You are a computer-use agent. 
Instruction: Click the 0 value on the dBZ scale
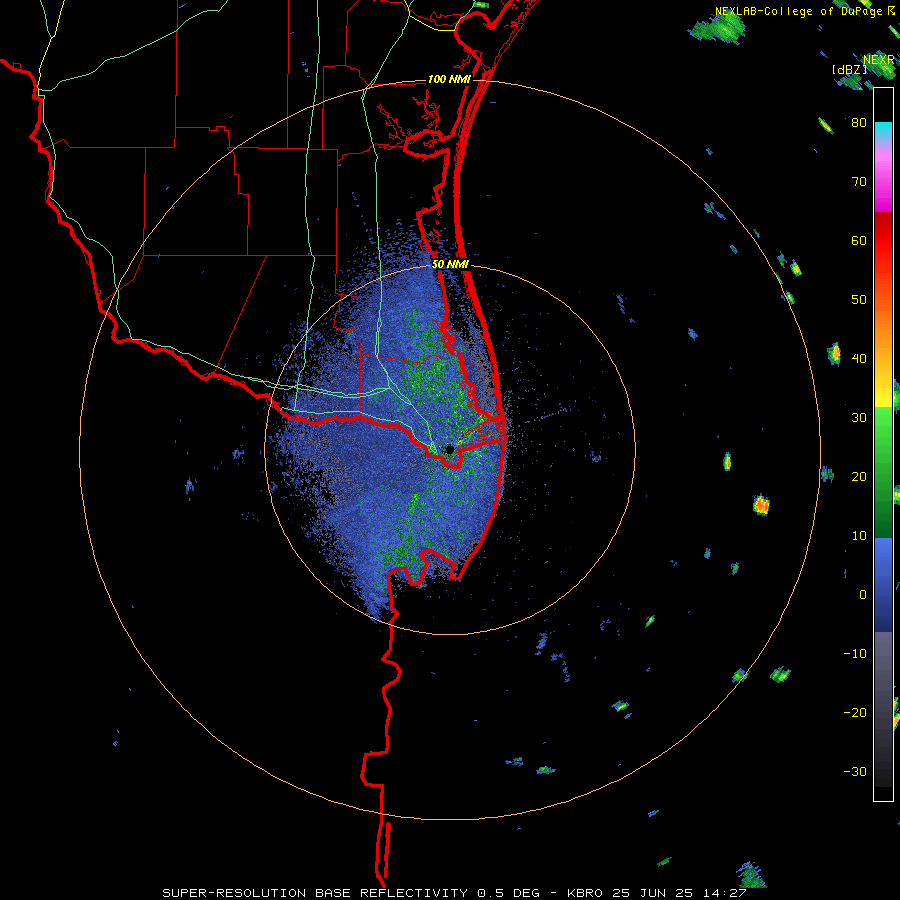click(863, 595)
